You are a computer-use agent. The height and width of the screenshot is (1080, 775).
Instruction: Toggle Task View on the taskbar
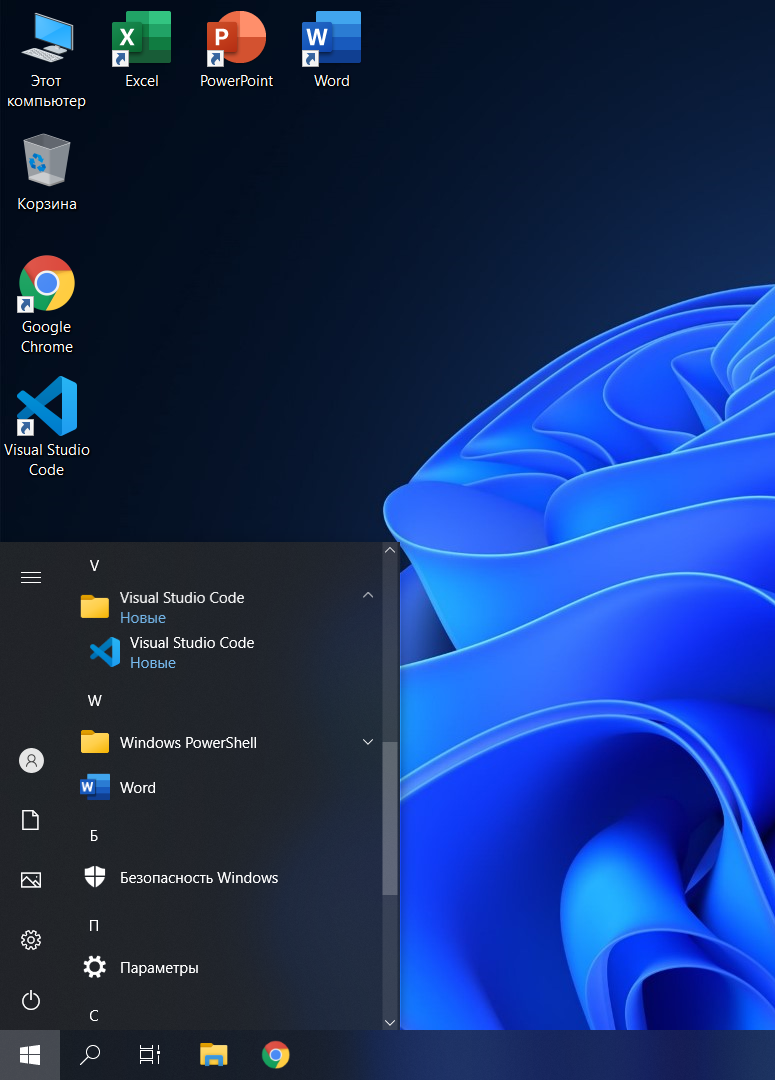(x=150, y=1055)
